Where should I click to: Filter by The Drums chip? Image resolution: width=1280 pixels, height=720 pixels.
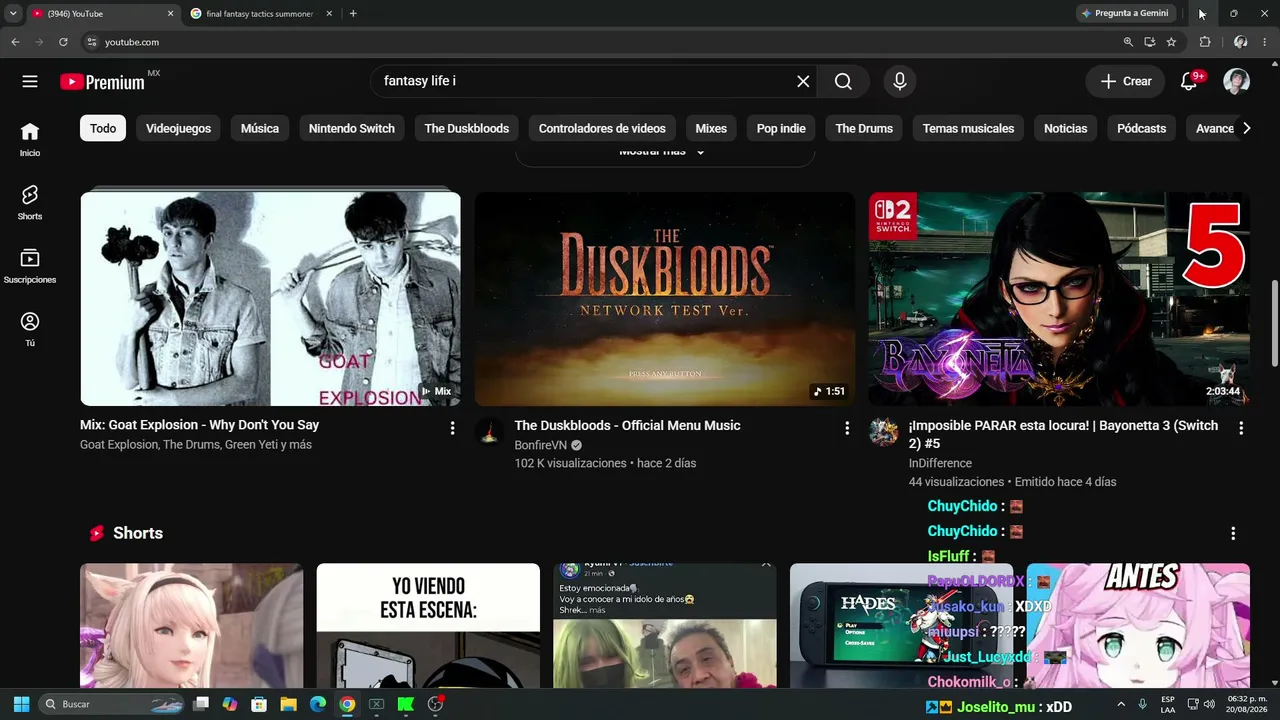[864, 128]
